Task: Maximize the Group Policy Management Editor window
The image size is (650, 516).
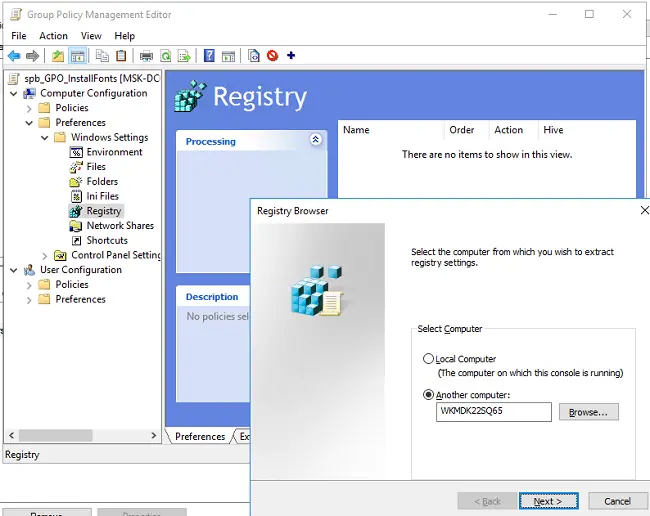Action: point(589,14)
